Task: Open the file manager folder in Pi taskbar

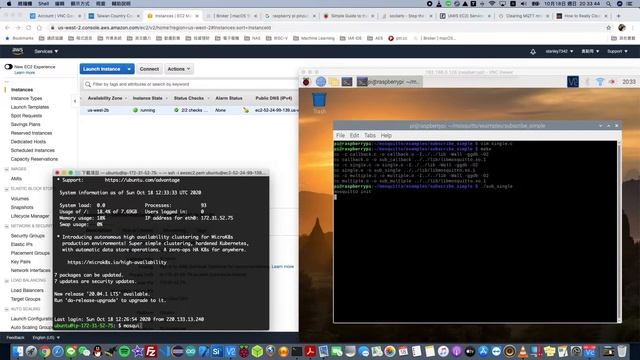Action: click(334, 82)
